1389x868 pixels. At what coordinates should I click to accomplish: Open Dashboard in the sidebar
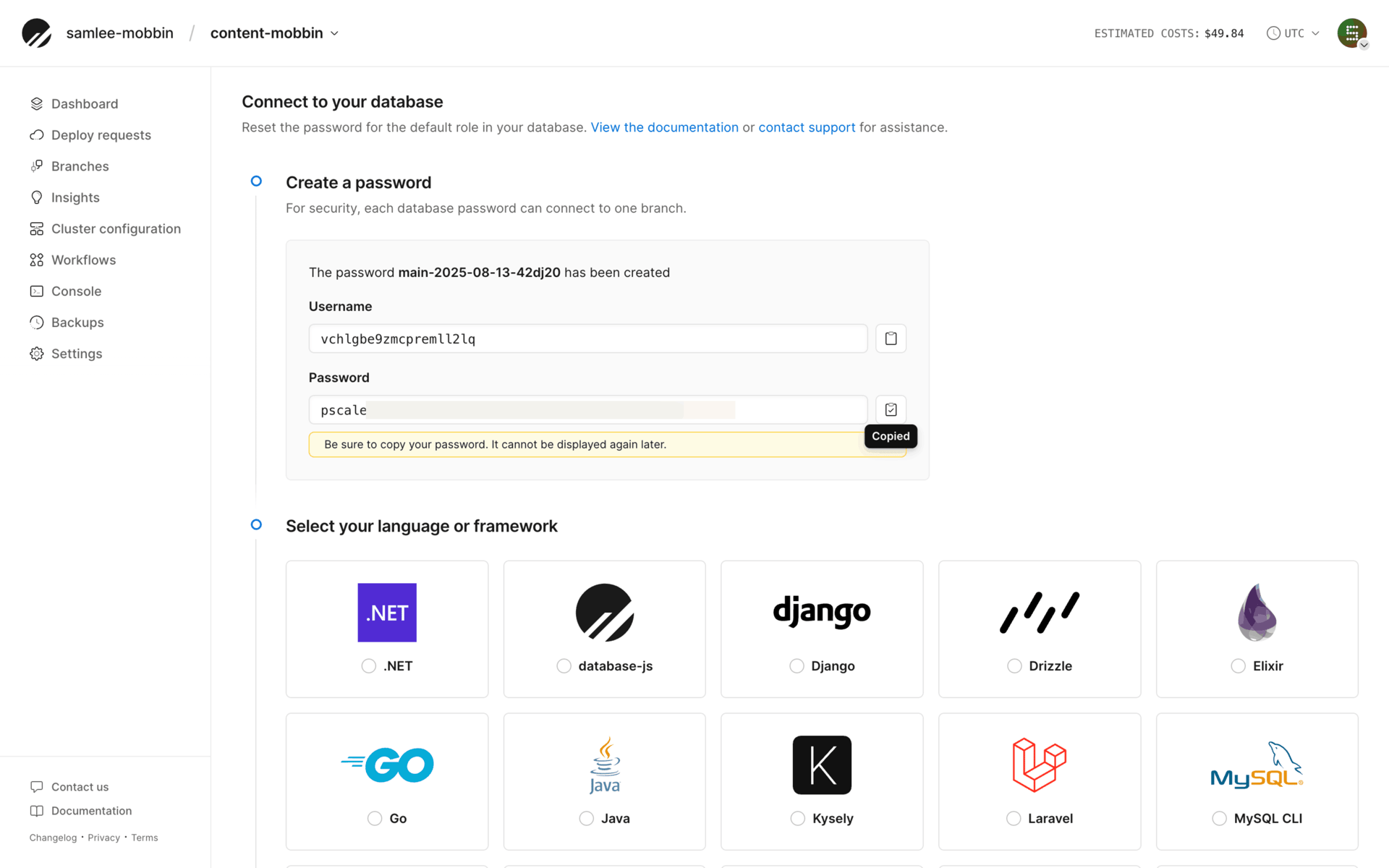[85, 103]
